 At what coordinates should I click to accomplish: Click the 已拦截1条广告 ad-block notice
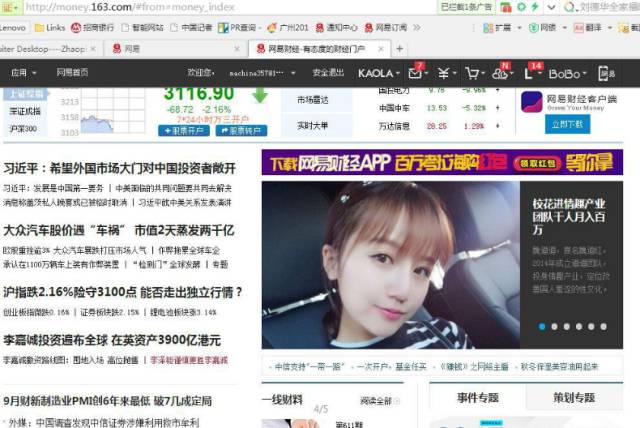[466, 7]
